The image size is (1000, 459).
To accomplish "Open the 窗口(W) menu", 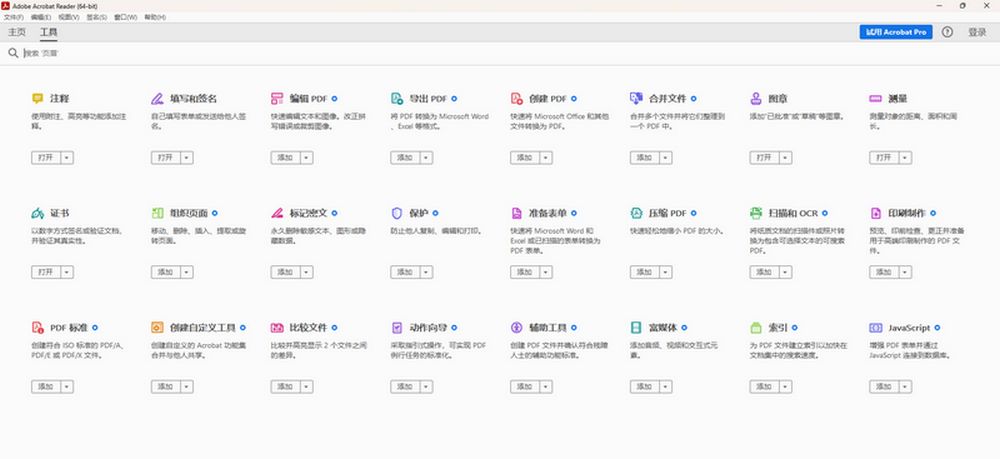I will coord(126,17).
